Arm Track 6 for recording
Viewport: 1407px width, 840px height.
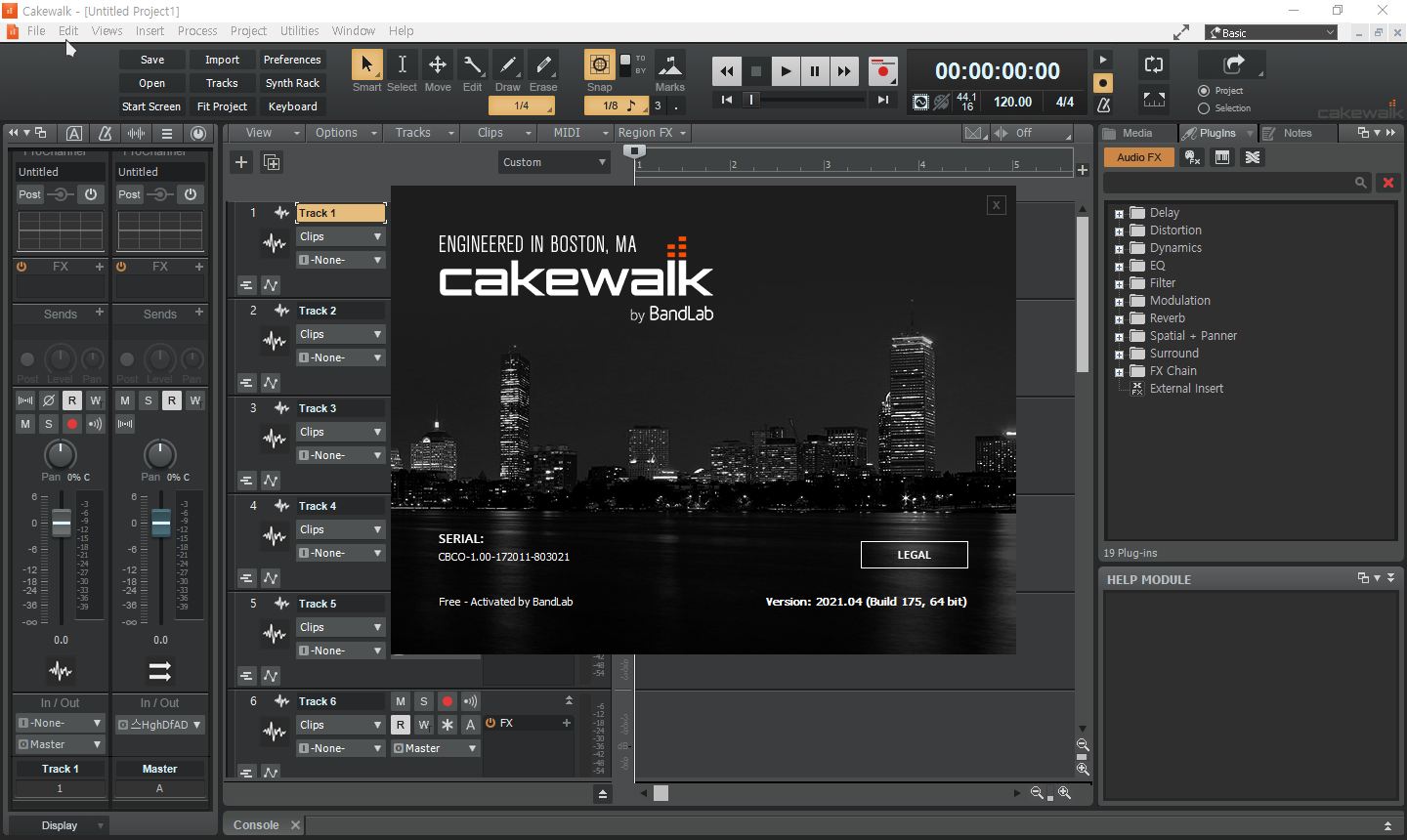(448, 701)
